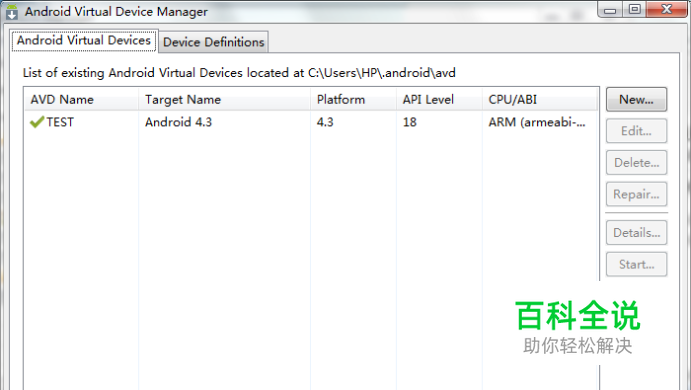Minimize the Android Virtual Device Manager window
This screenshot has width=691, height=390.
coord(610,10)
